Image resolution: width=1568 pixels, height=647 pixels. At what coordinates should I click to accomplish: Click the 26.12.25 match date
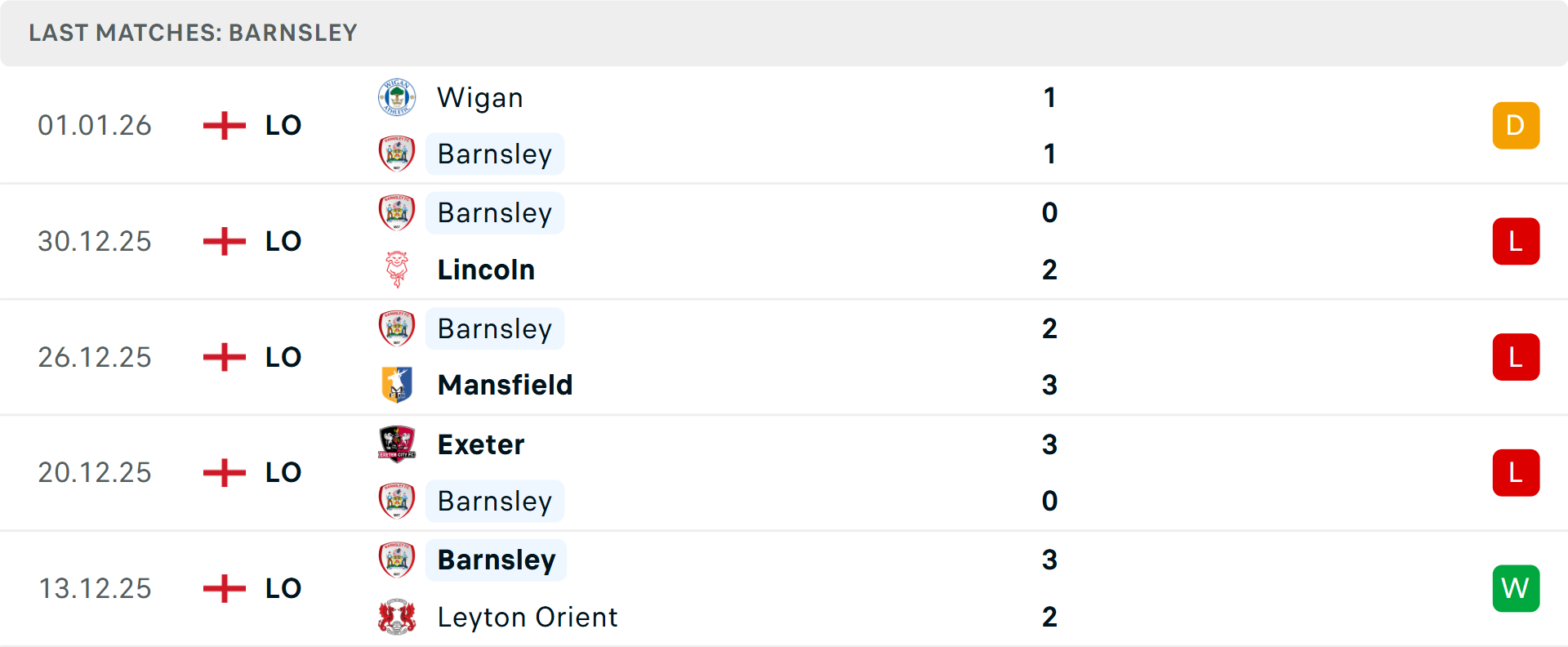pos(95,357)
